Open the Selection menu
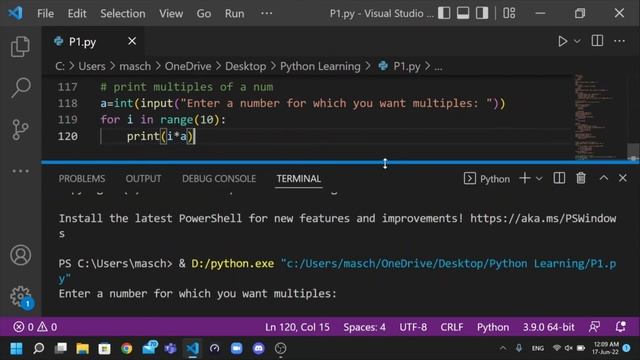 pos(123,13)
